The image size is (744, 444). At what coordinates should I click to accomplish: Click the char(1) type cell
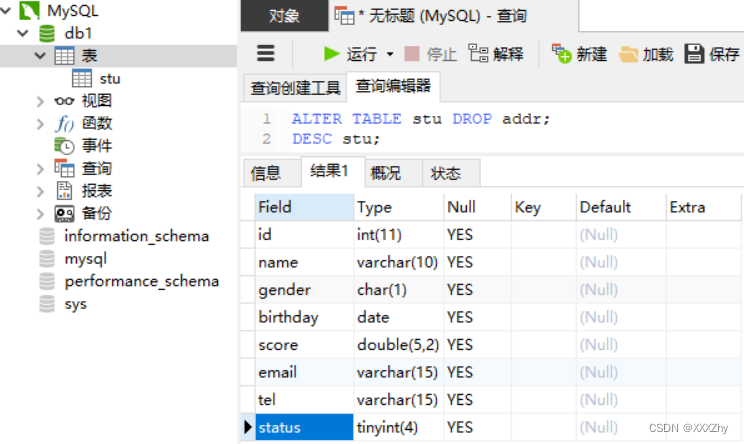399,290
